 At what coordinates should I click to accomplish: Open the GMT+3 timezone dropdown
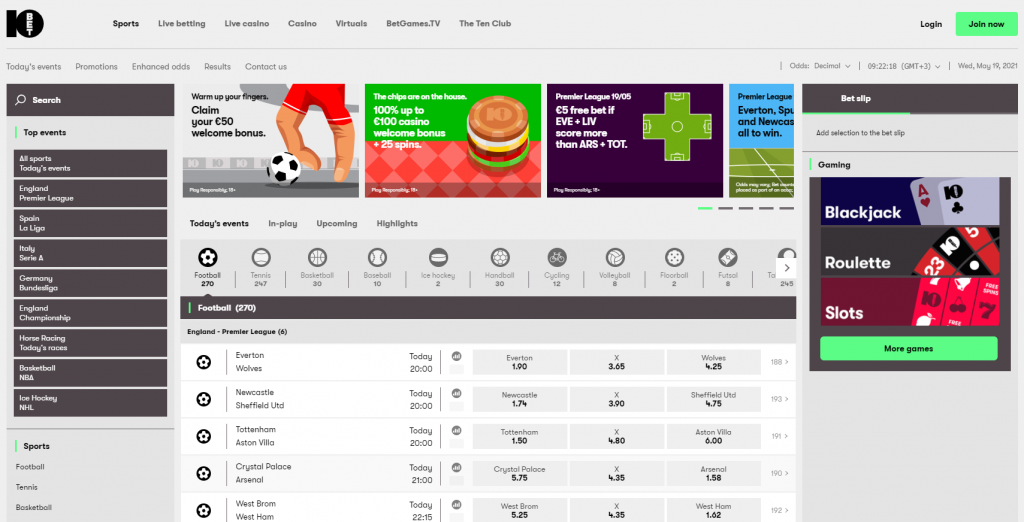(x=904, y=66)
